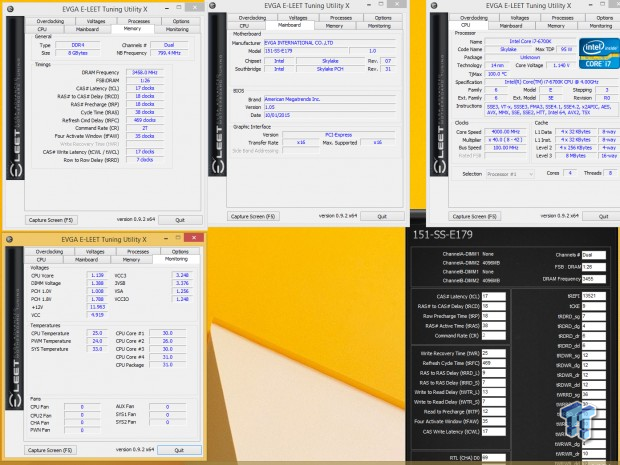Select the Options tab in the Monitoring window
Image resolution: width=620 pixels, height=465 pixels.
pyautogui.click(x=180, y=251)
